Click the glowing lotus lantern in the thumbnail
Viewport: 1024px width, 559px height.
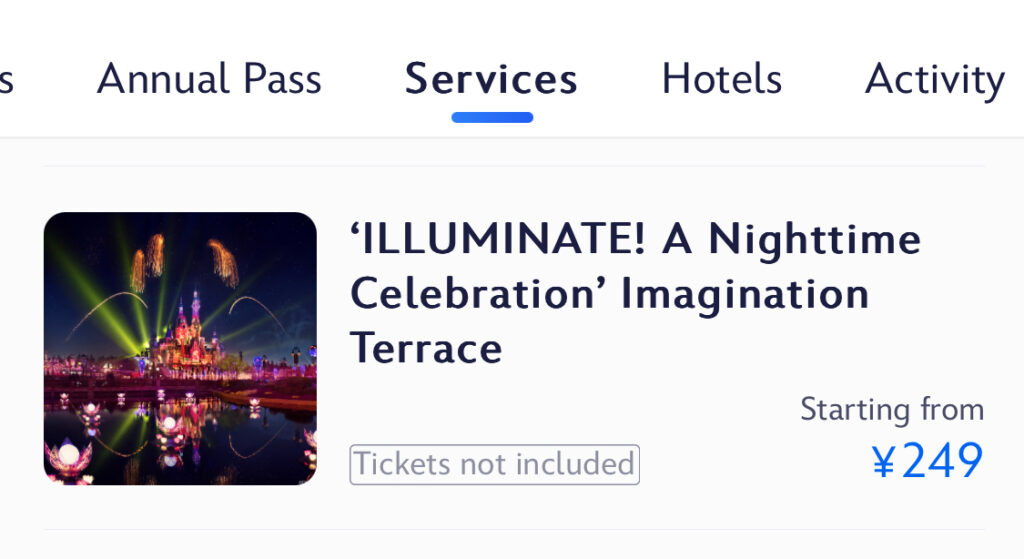[69, 457]
